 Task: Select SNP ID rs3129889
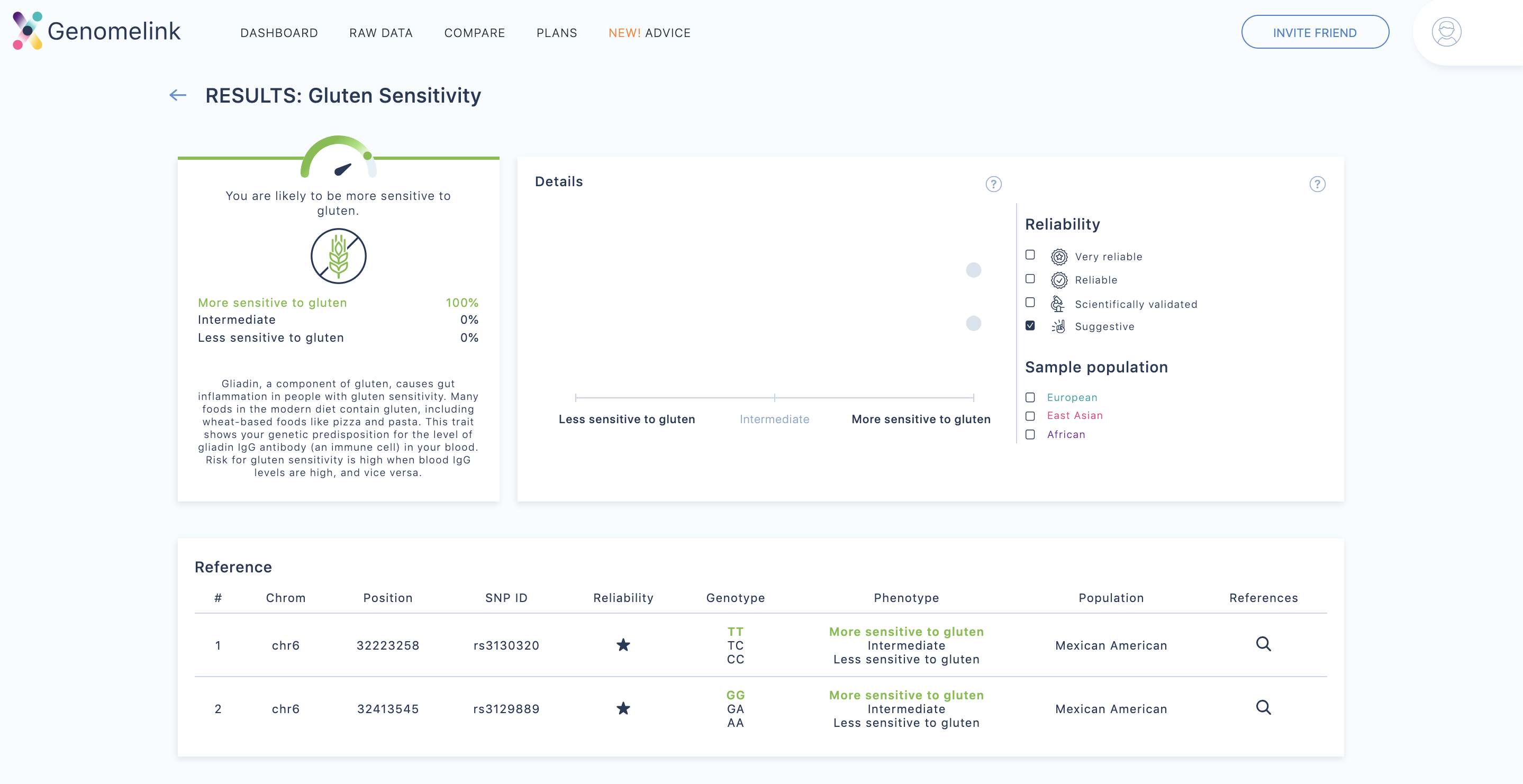[x=506, y=709]
